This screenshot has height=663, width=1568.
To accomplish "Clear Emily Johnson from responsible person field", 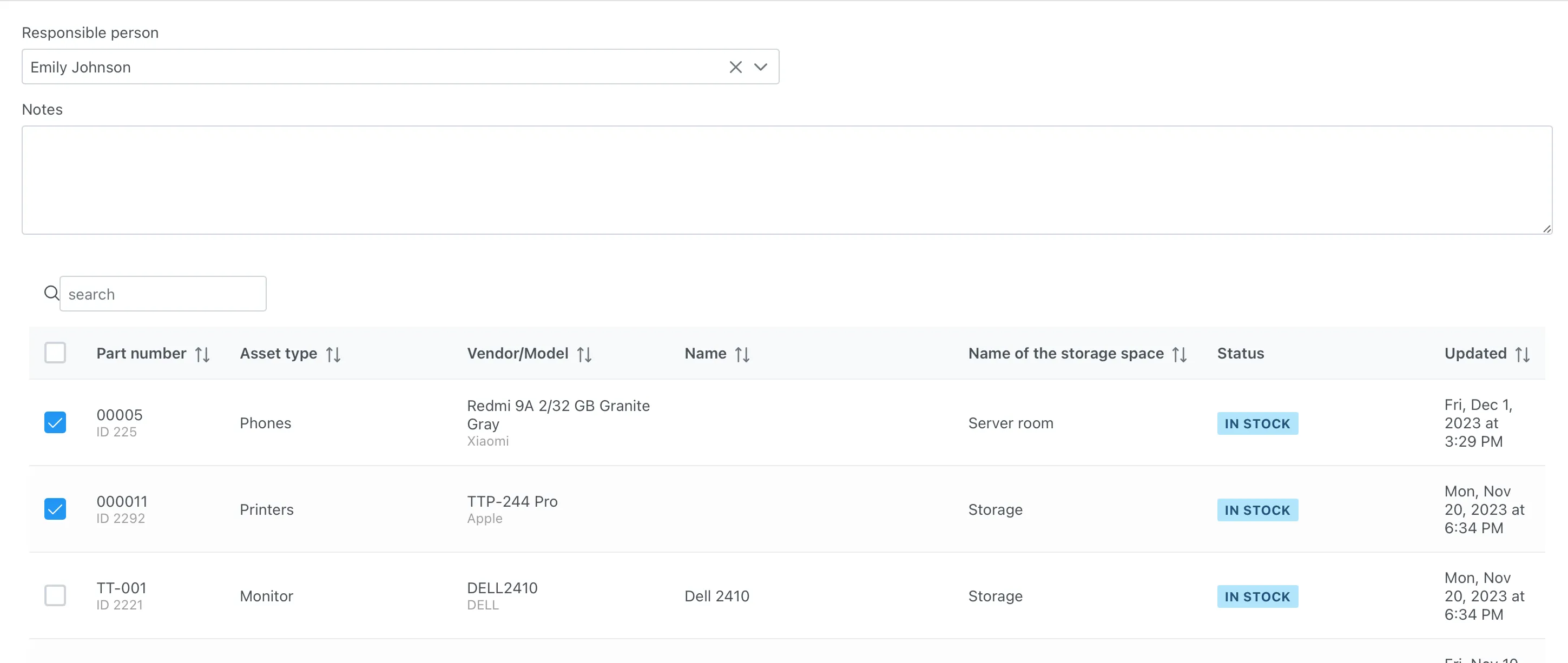I will tap(735, 67).
